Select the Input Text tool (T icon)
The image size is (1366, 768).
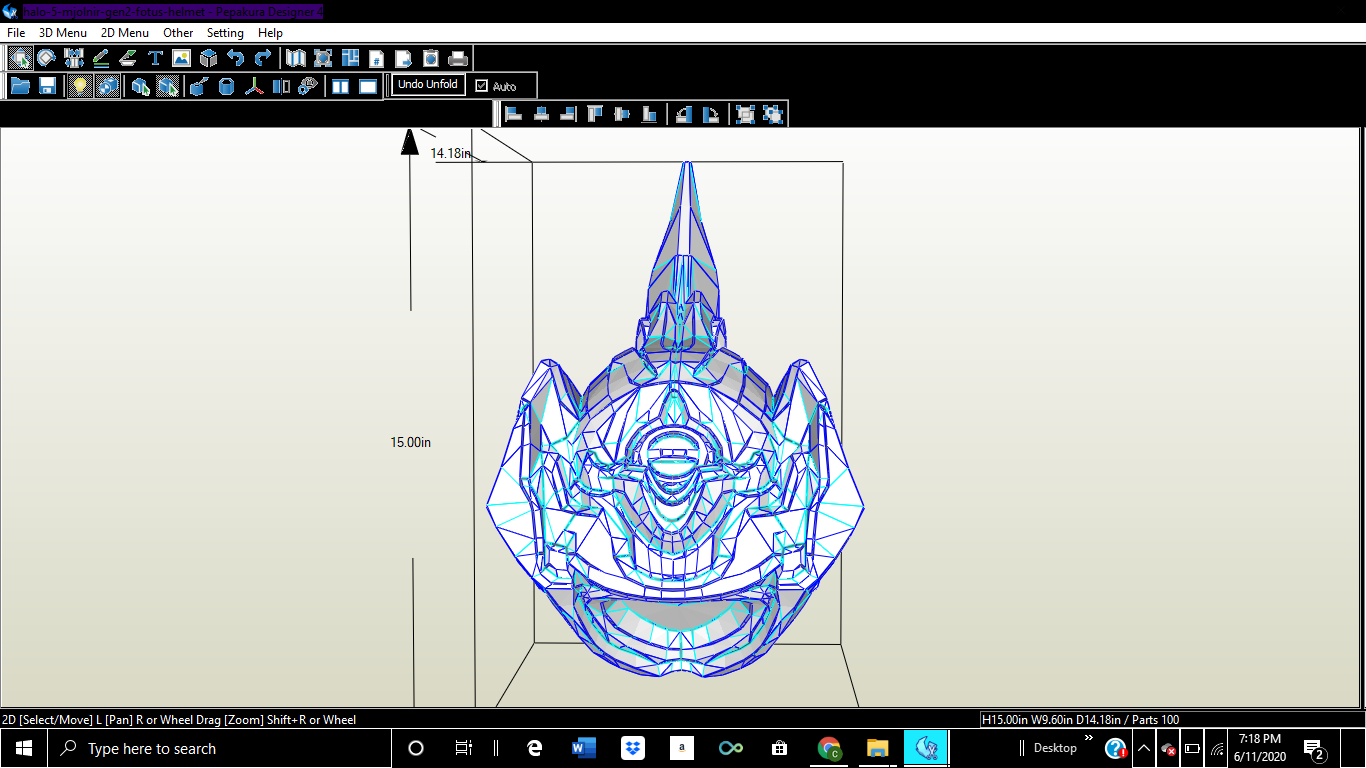click(155, 58)
